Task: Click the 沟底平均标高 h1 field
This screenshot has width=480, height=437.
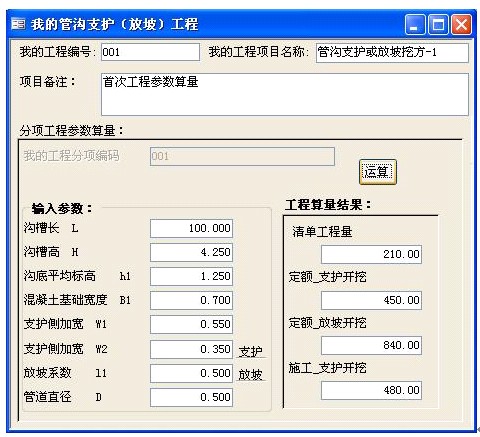Action: pyautogui.click(x=191, y=276)
